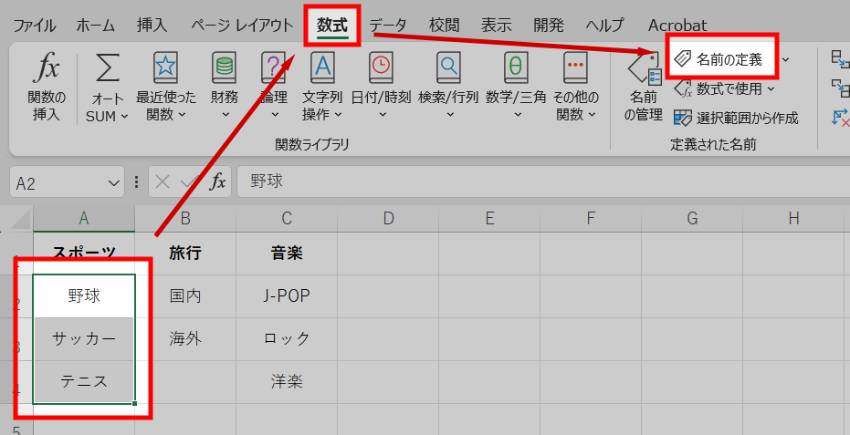The width and height of the screenshot is (850, 435).
Task: Open the 数学/三角 theta book icon
Action: coord(516,68)
